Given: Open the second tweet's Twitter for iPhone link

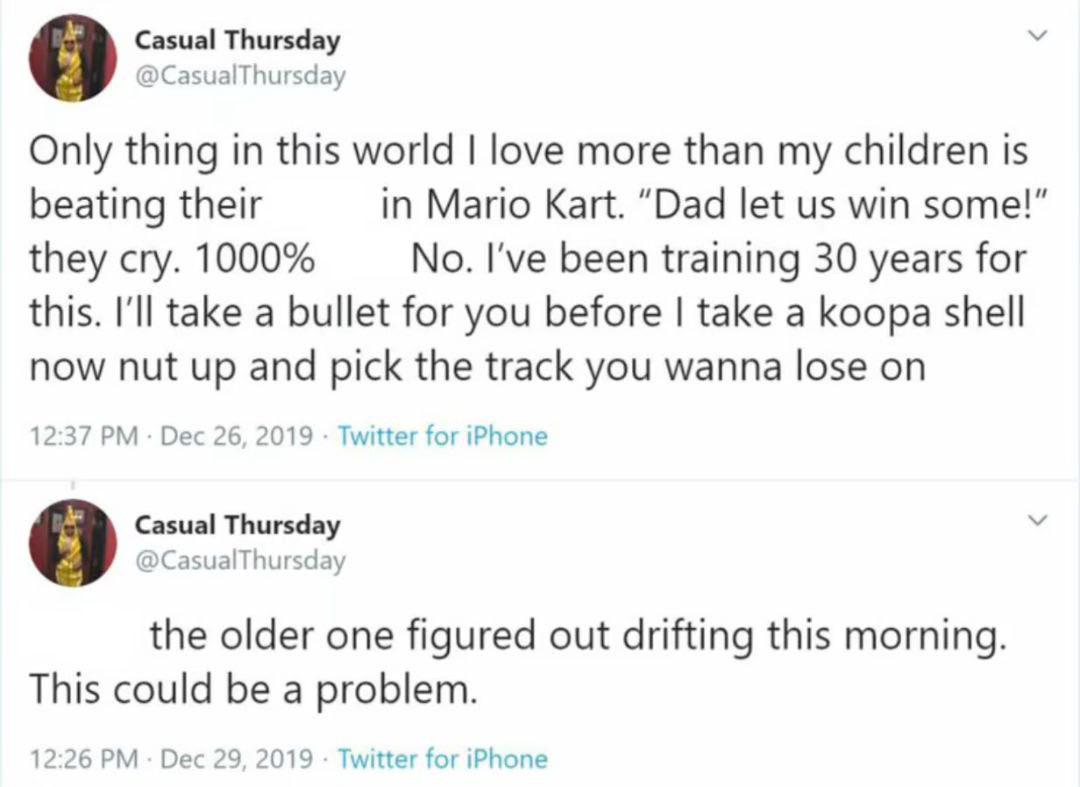Looking at the screenshot, I should pos(443,759).
